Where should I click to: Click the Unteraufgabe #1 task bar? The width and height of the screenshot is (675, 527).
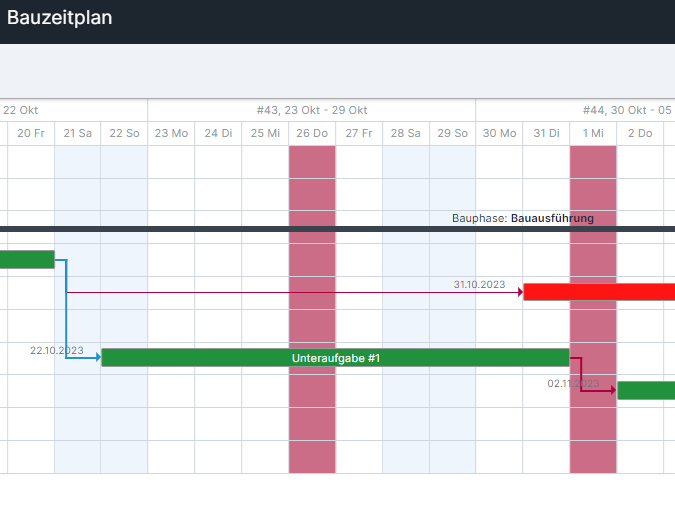[335, 357]
